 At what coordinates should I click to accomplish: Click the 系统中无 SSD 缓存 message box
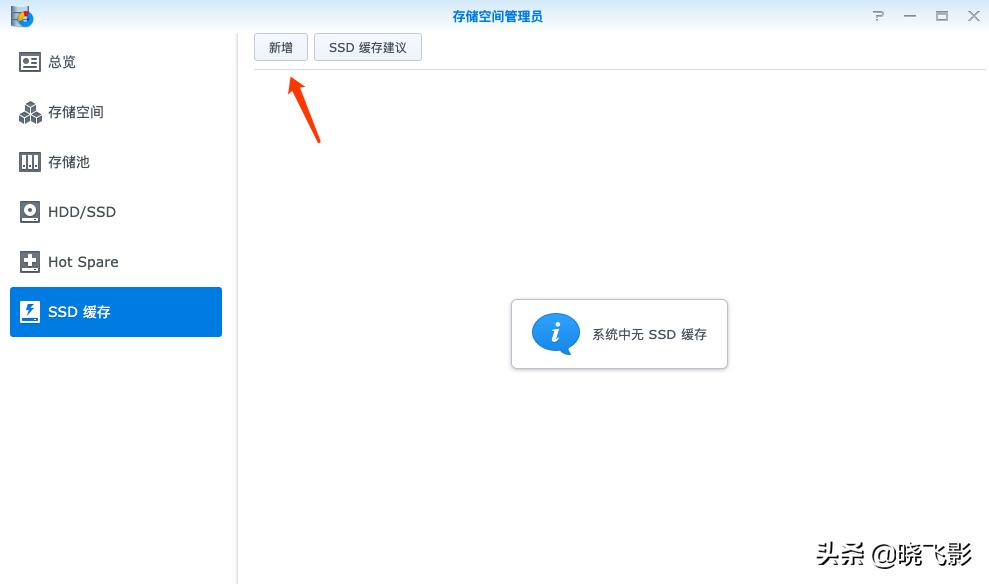618,333
